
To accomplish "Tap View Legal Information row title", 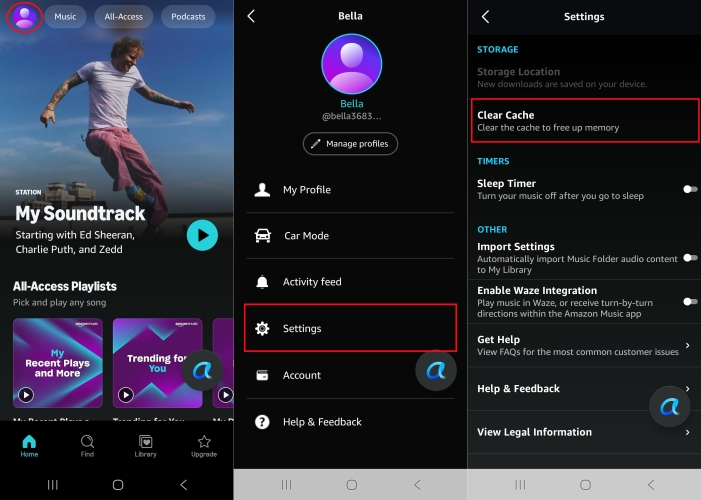I will click(x=534, y=432).
